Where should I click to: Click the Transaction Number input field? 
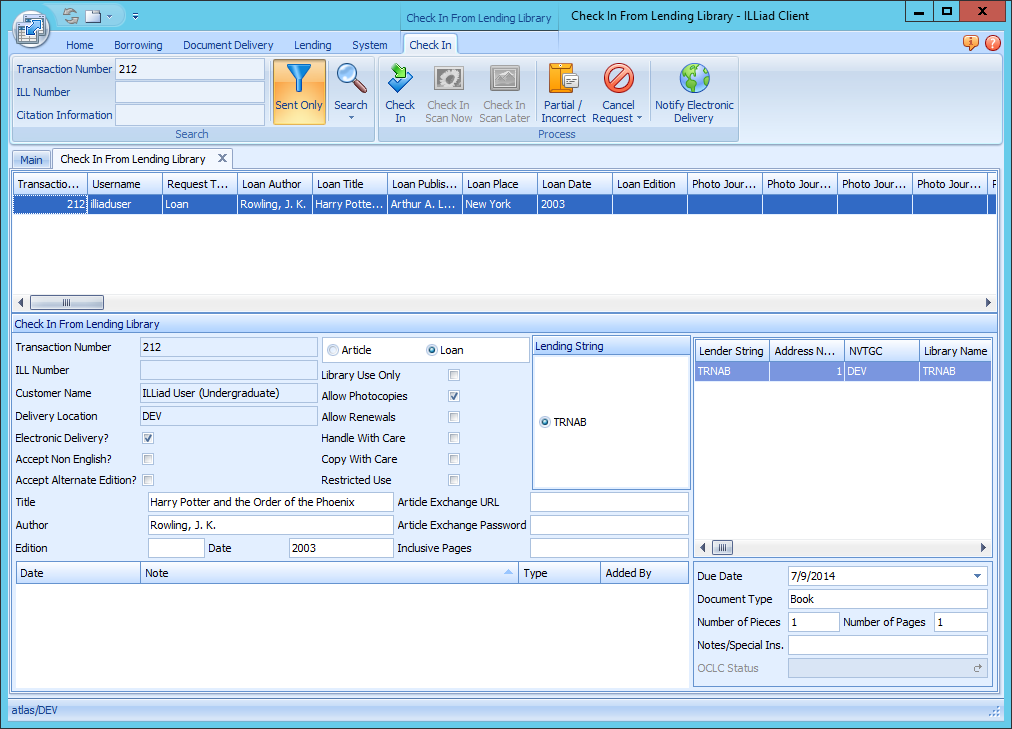(x=189, y=69)
